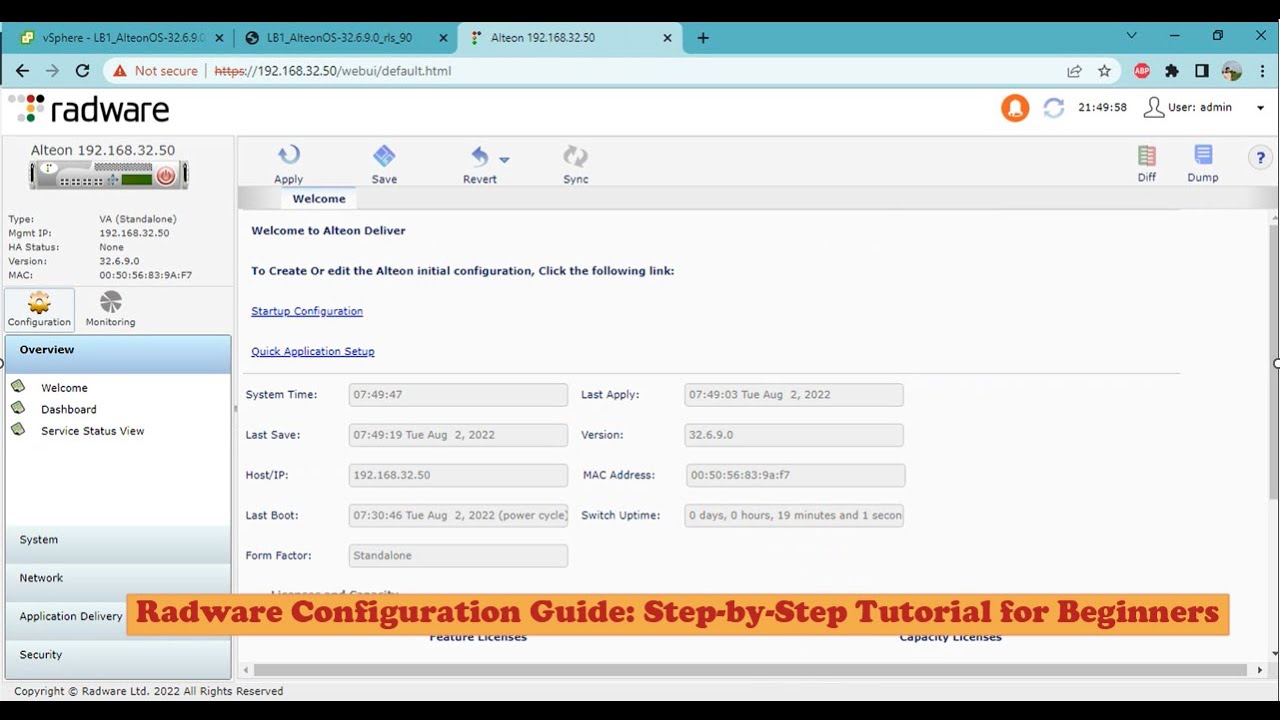Screen dimensions: 1280x720
Task: Click the refresh arrows icon beside the clock
Action: [1054, 108]
